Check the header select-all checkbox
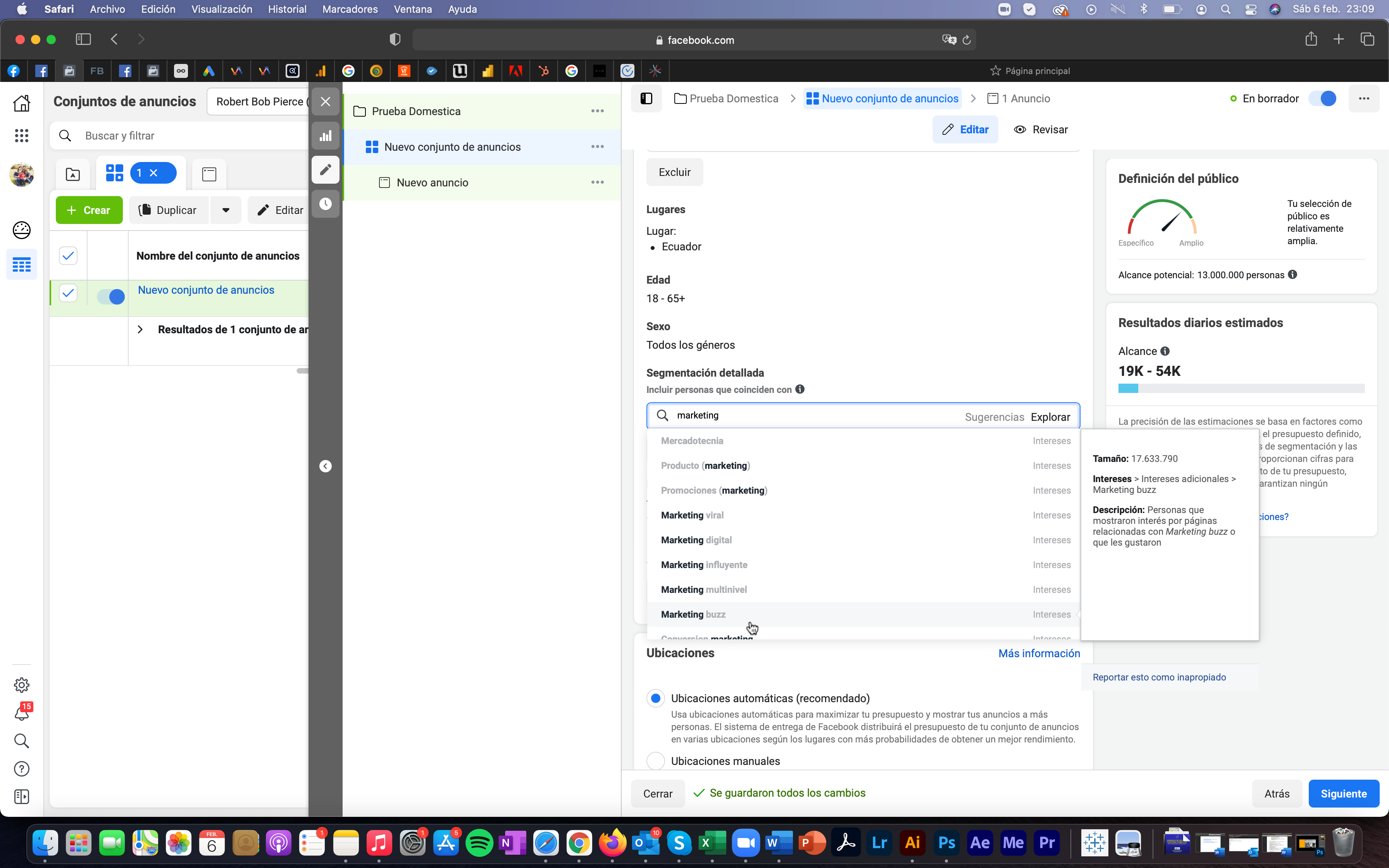This screenshot has width=1389, height=868. coord(68,255)
